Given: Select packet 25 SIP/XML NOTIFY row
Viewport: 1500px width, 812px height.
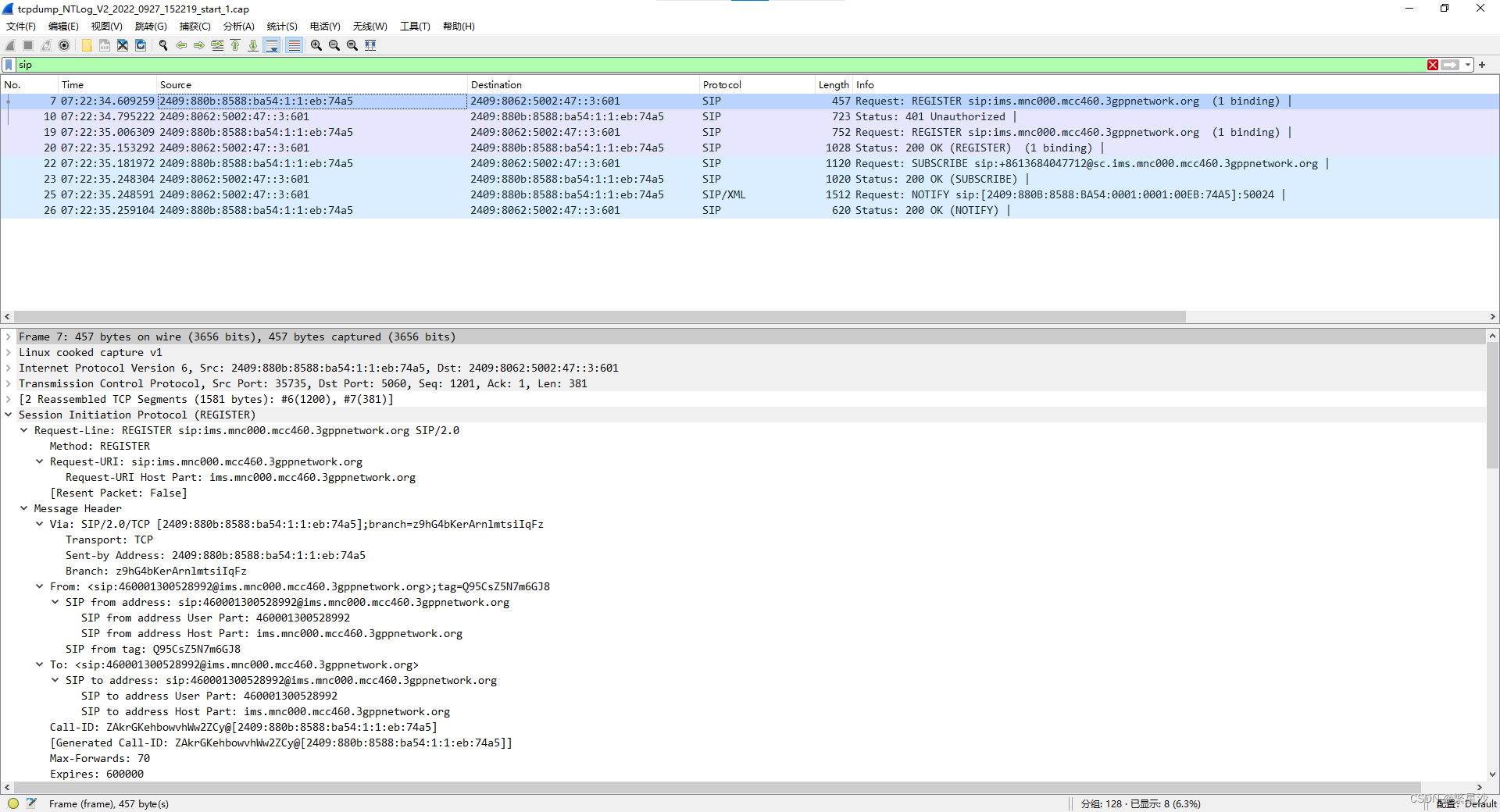Looking at the screenshot, I should coord(748,194).
